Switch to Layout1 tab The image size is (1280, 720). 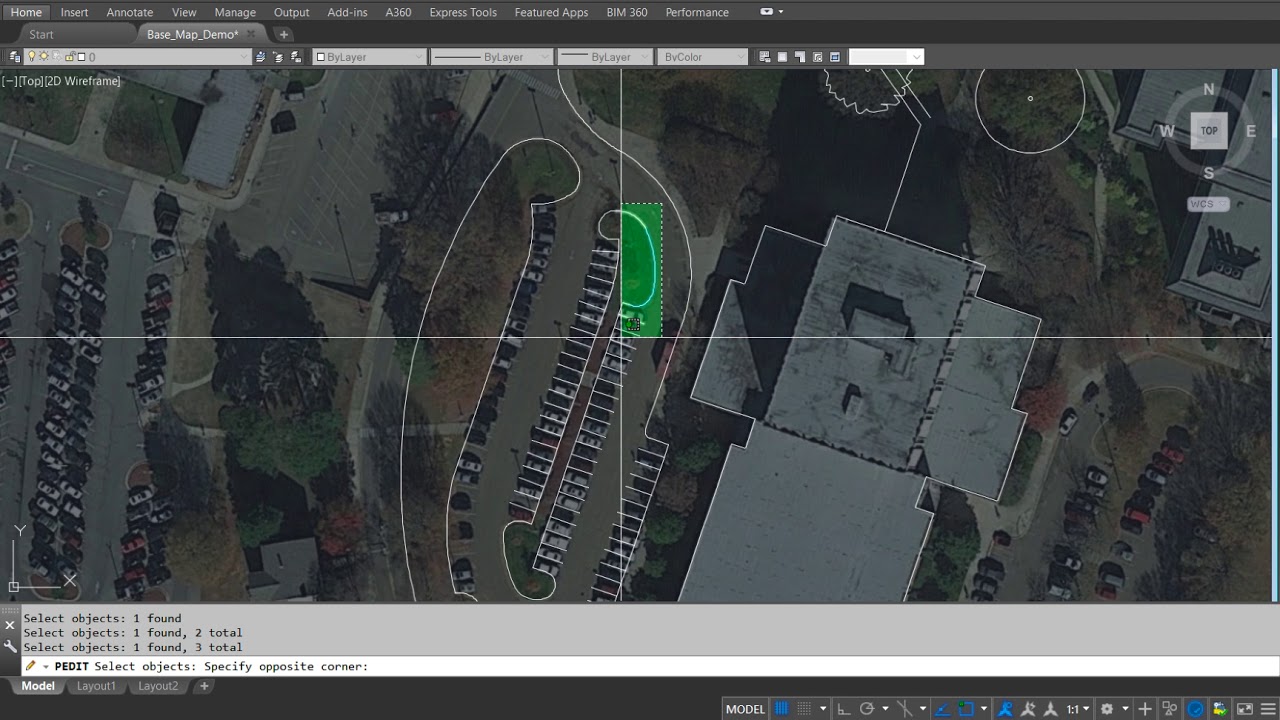click(96, 686)
